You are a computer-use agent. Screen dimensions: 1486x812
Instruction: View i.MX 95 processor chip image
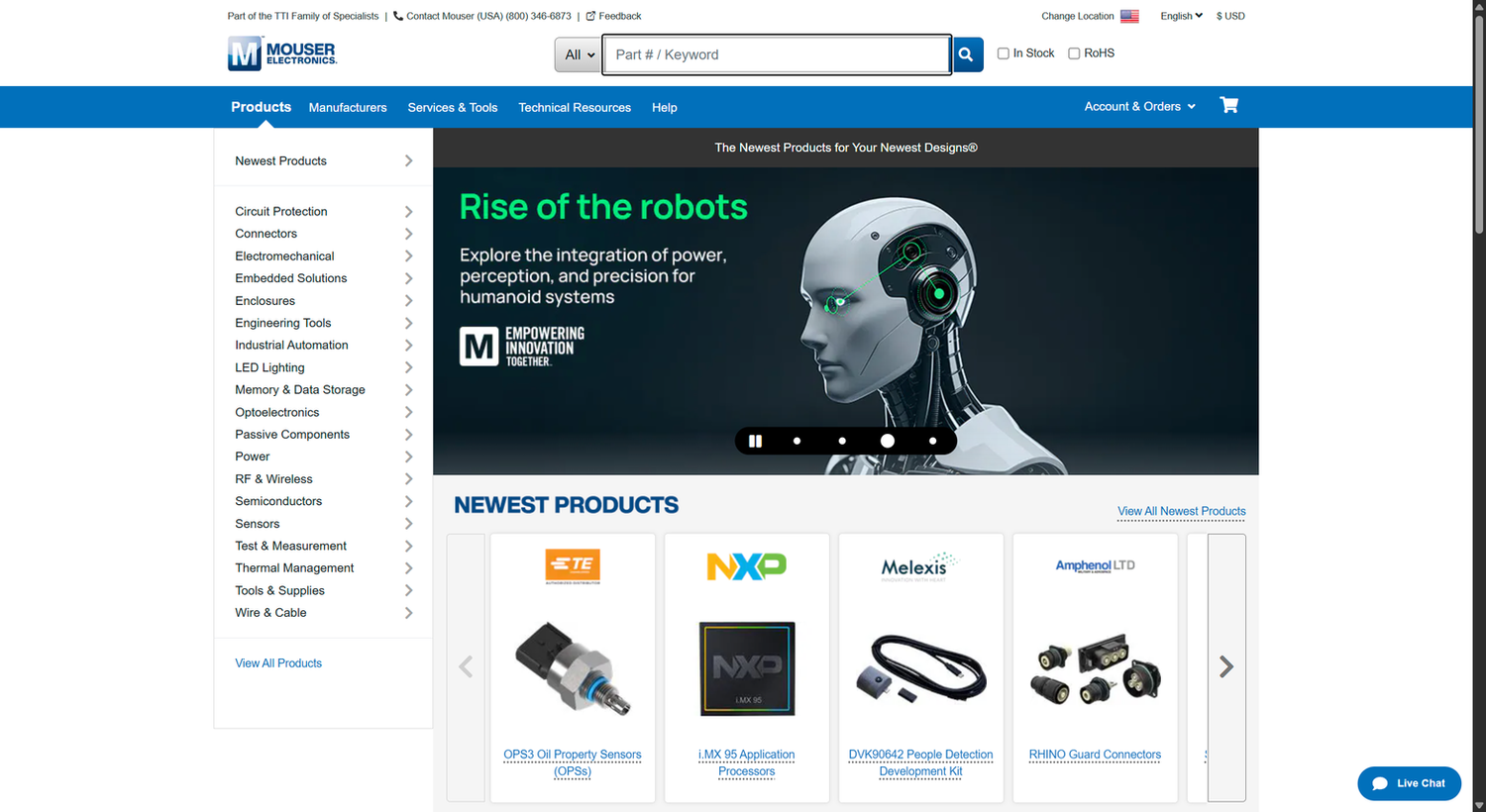click(x=747, y=668)
